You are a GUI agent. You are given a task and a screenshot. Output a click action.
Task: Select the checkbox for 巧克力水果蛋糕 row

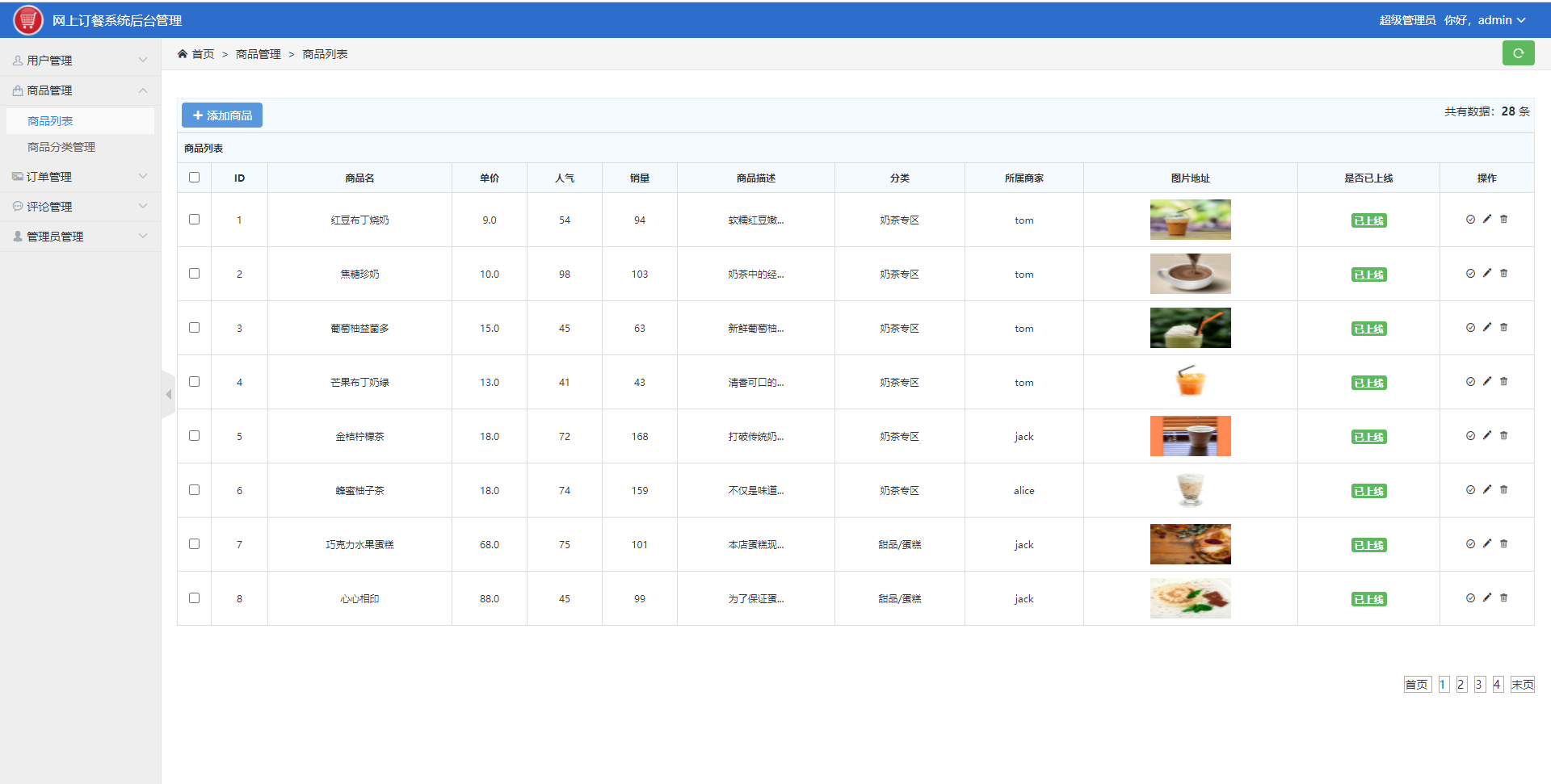tap(194, 544)
